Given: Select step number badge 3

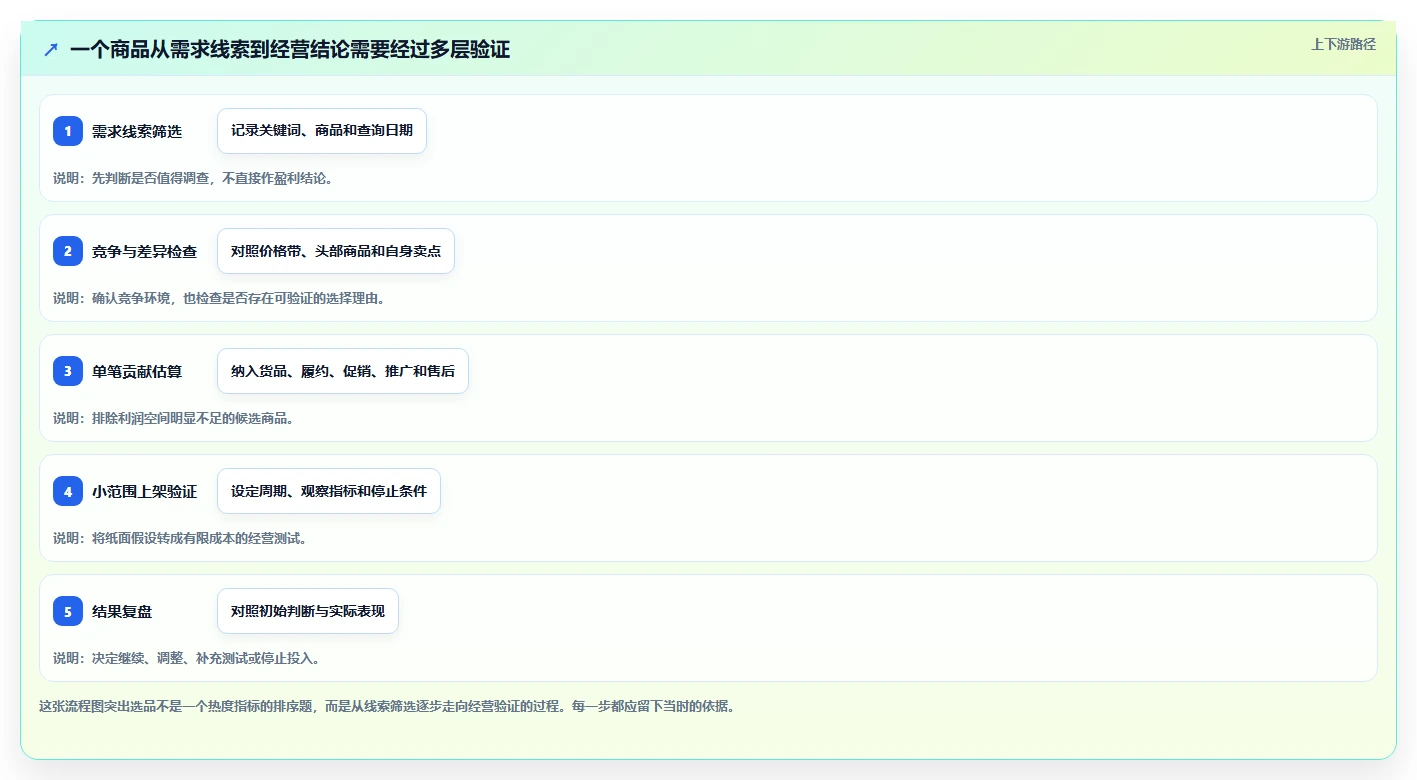Looking at the screenshot, I should click(x=68, y=371).
